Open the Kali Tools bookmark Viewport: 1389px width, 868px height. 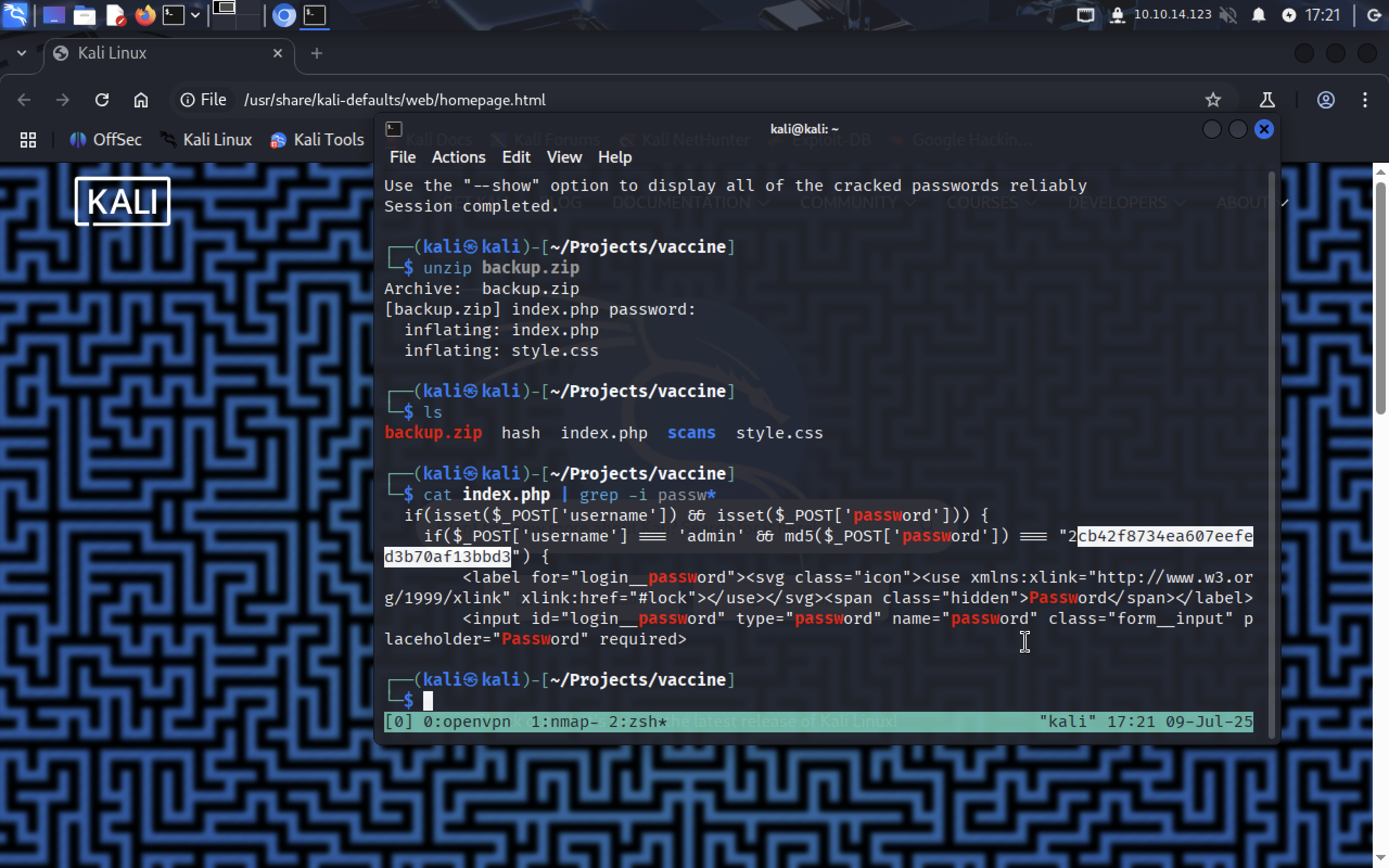317,139
